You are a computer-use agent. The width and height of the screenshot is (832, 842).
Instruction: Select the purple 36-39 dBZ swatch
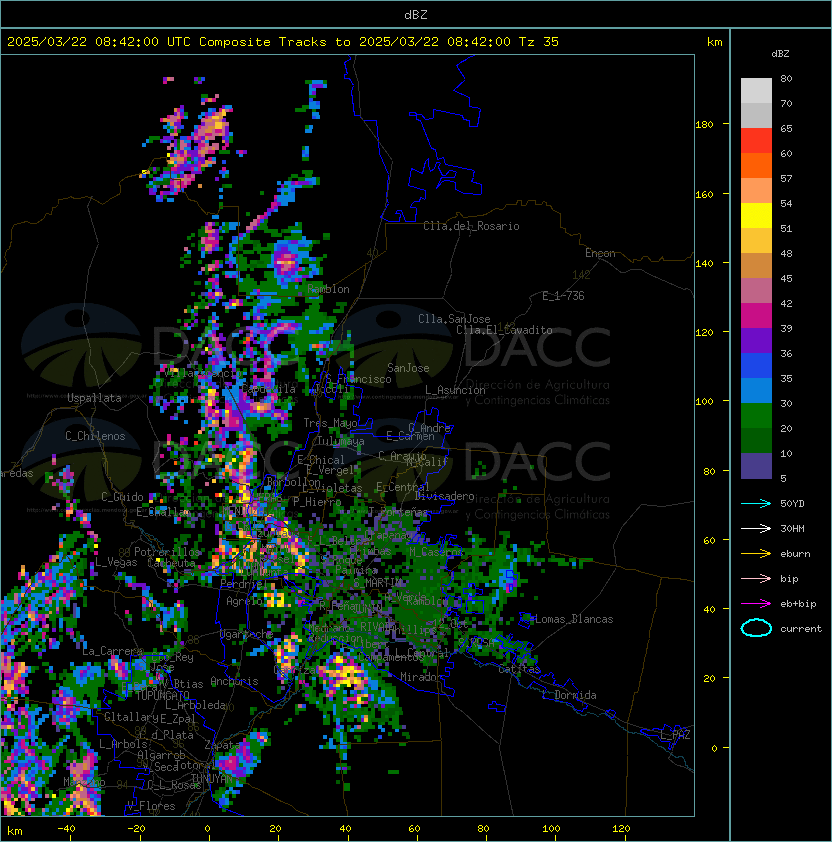[756, 340]
